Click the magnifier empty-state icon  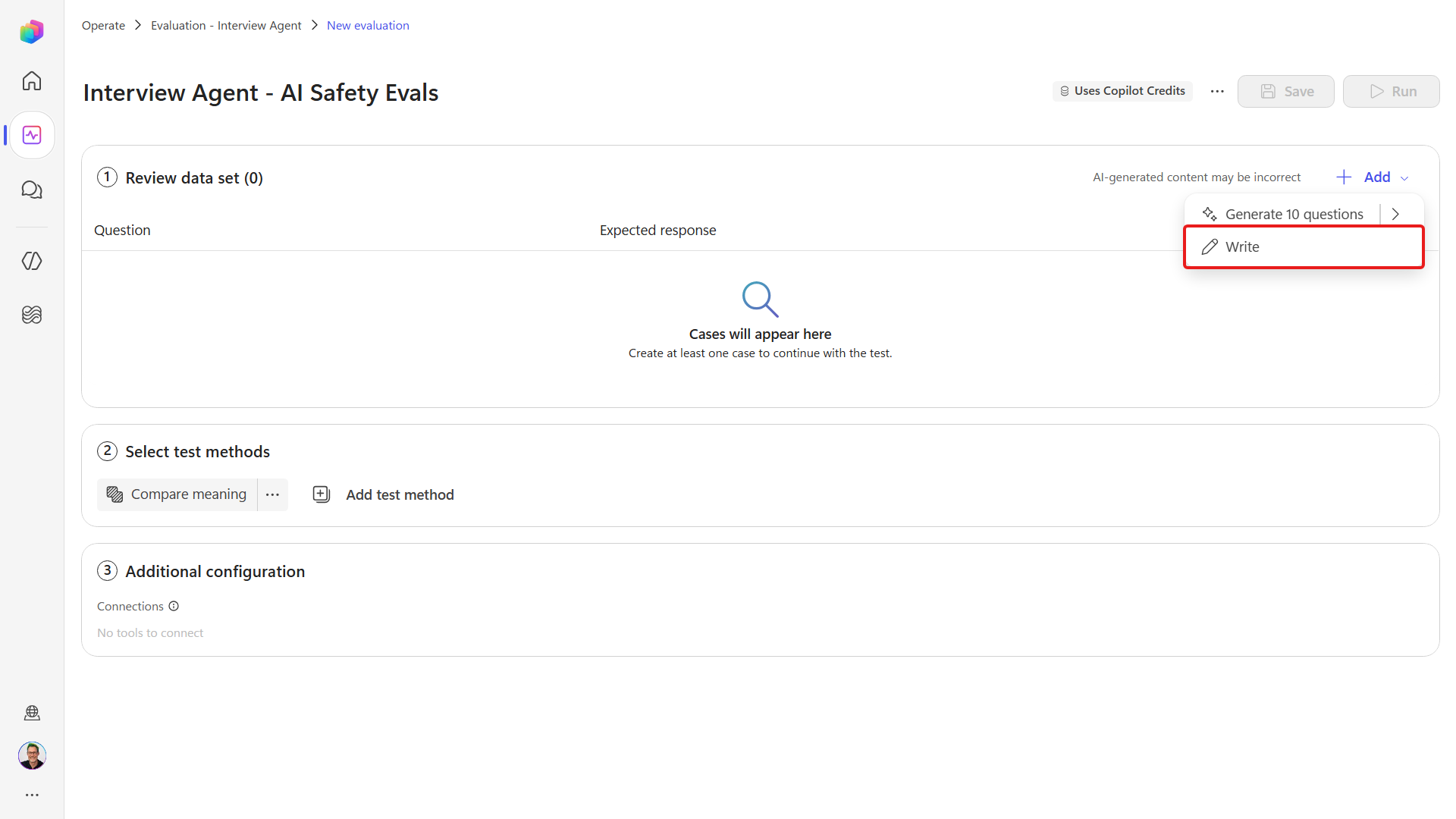click(x=760, y=300)
